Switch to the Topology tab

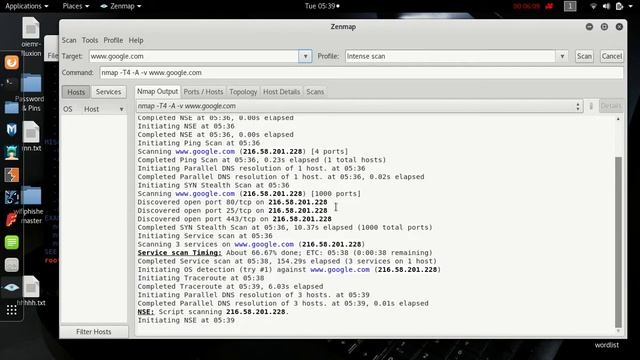[x=243, y=92]
